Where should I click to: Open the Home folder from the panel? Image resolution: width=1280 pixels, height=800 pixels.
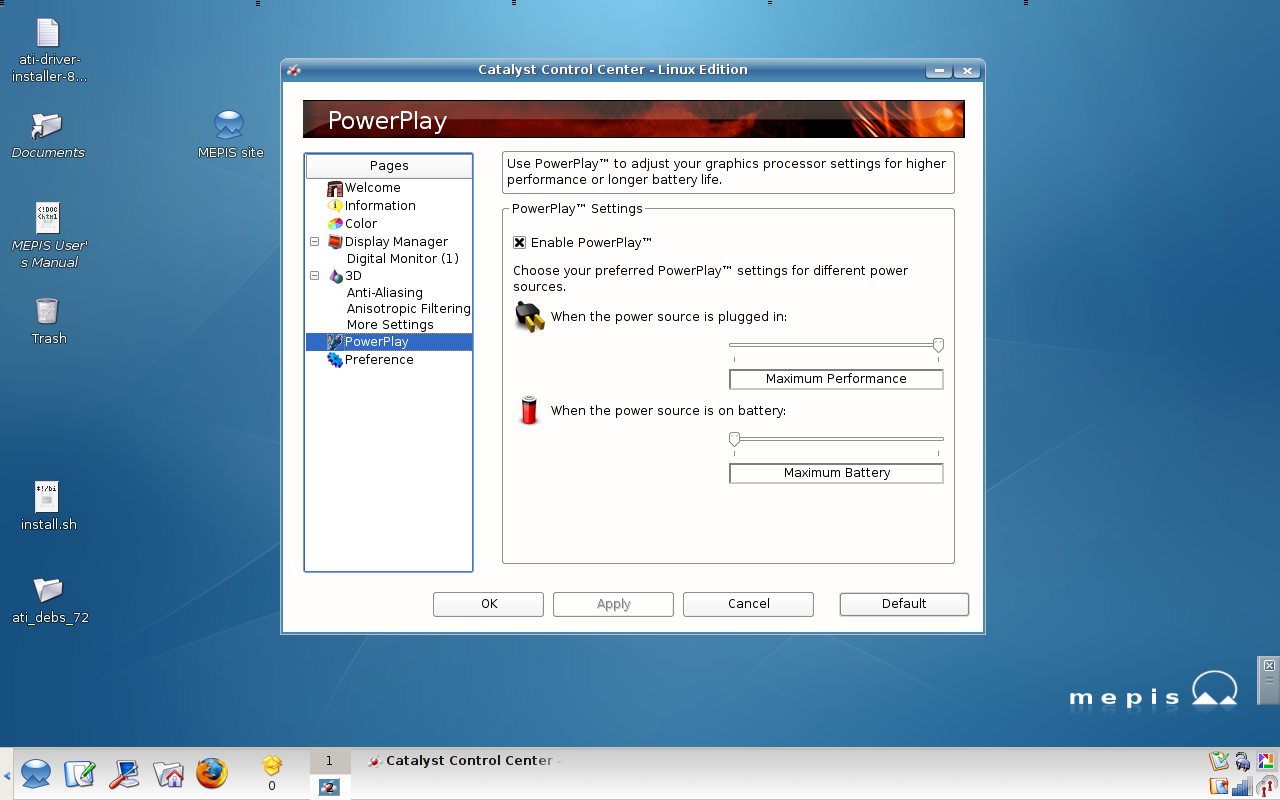tap(168, 773)
